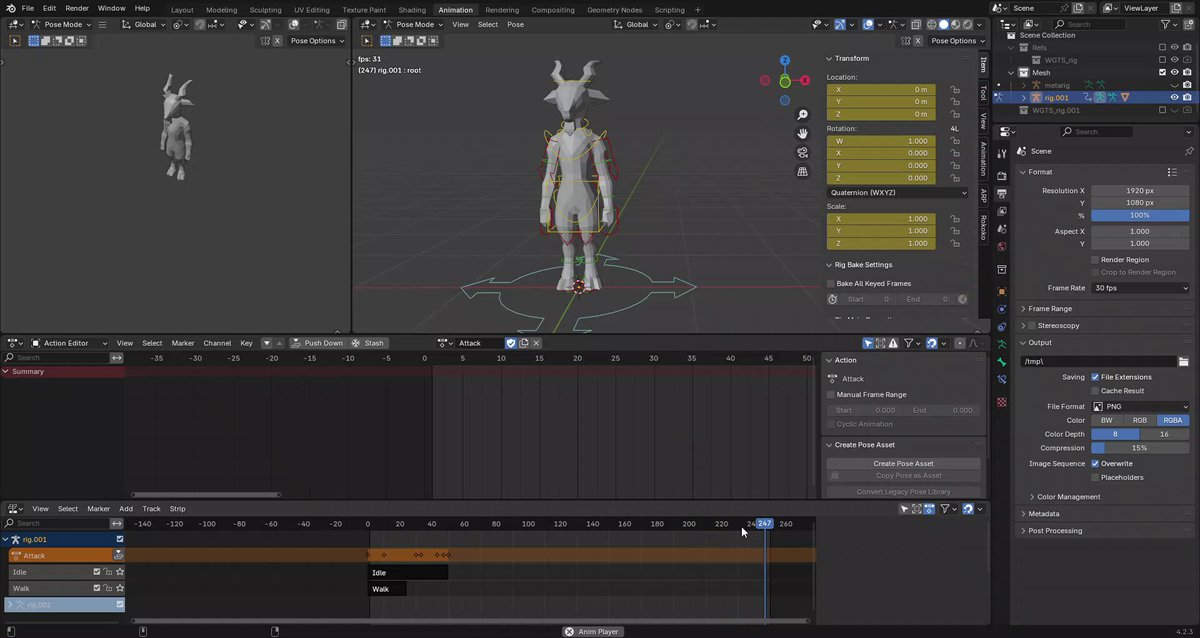Click the lock icon on Walk track

[108, 588]
